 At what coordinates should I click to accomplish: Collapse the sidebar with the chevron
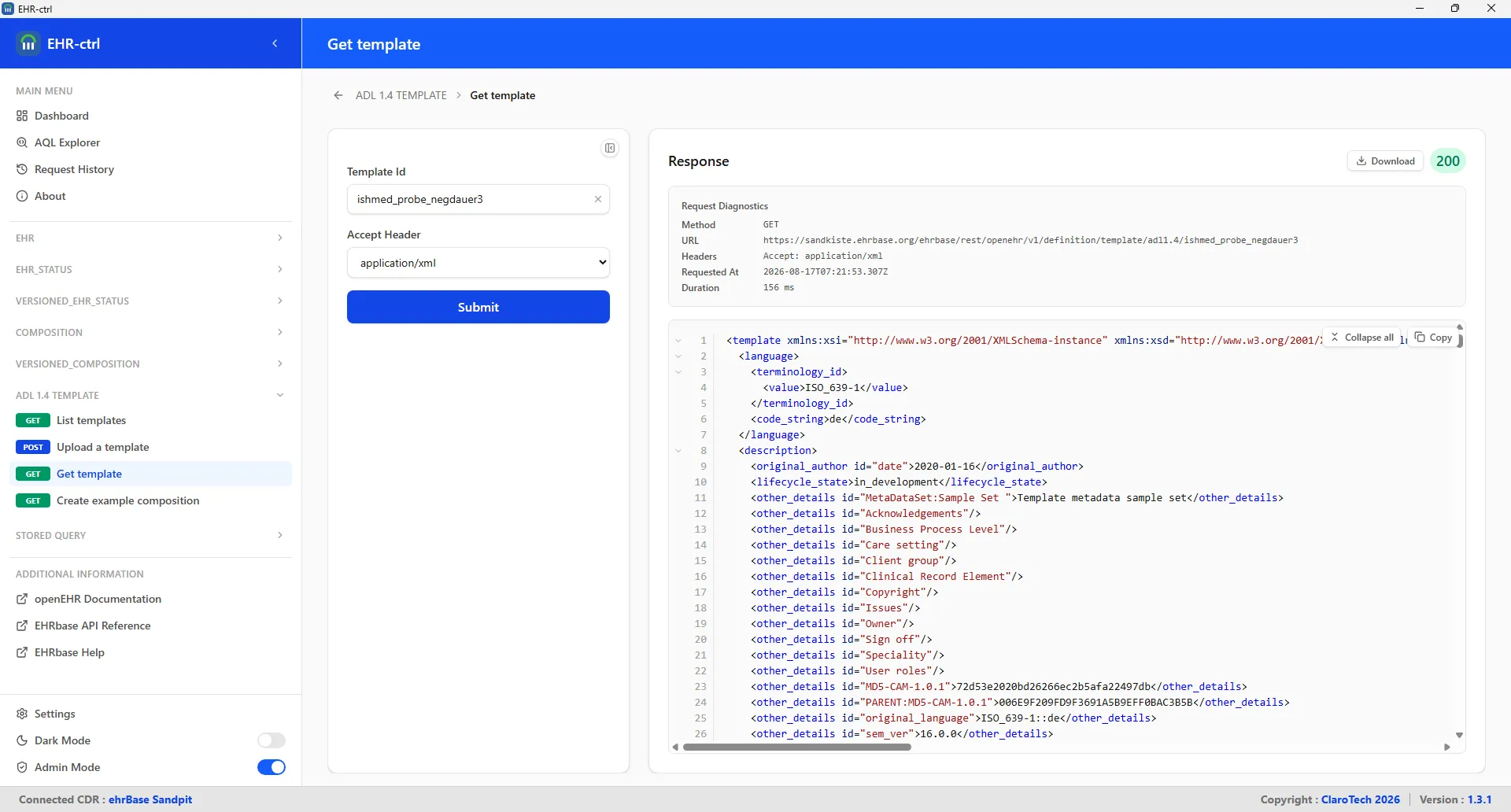(x=275, y=44)
